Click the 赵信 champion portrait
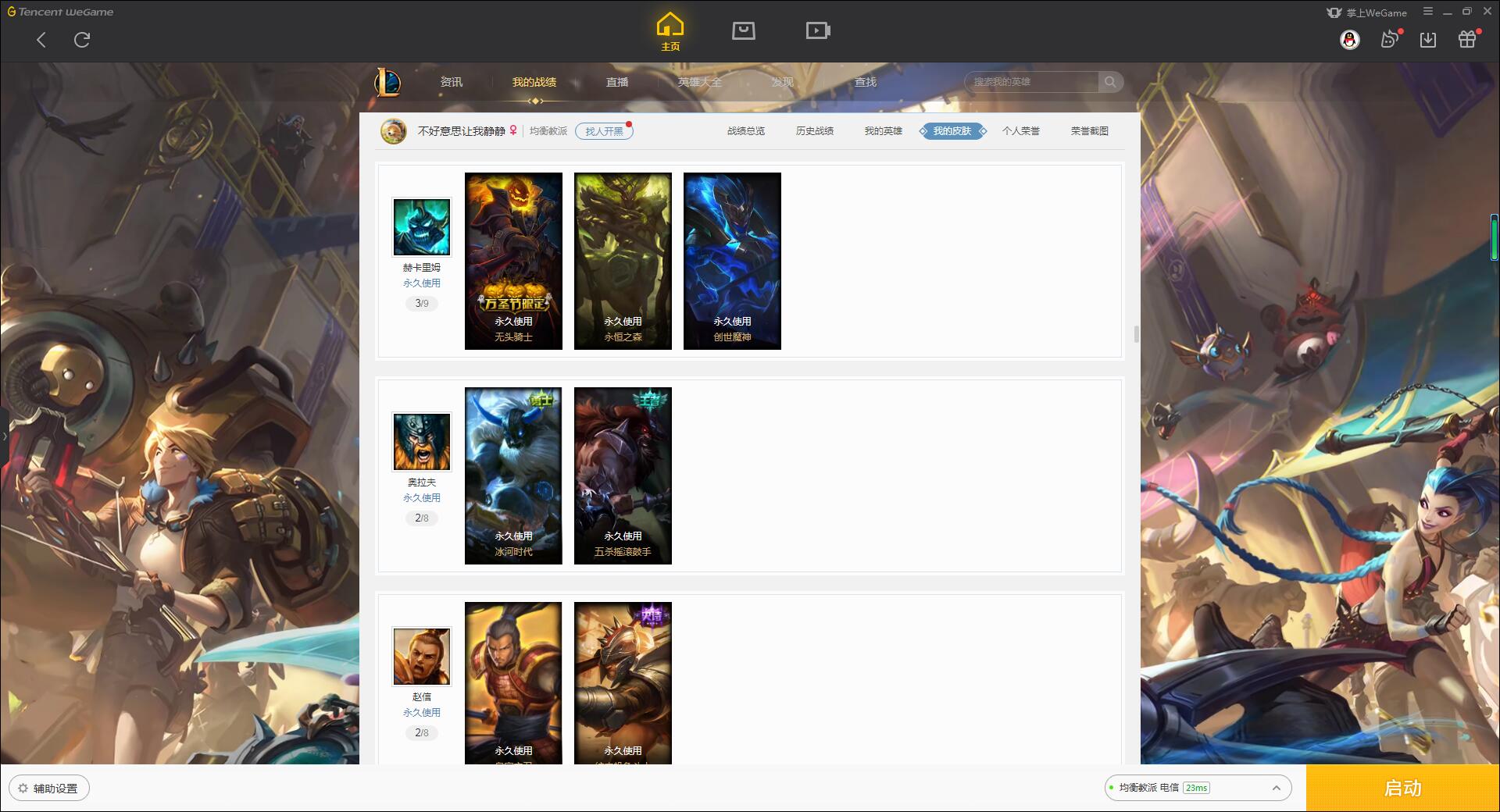1500x812 pixels. pos(422,657)
